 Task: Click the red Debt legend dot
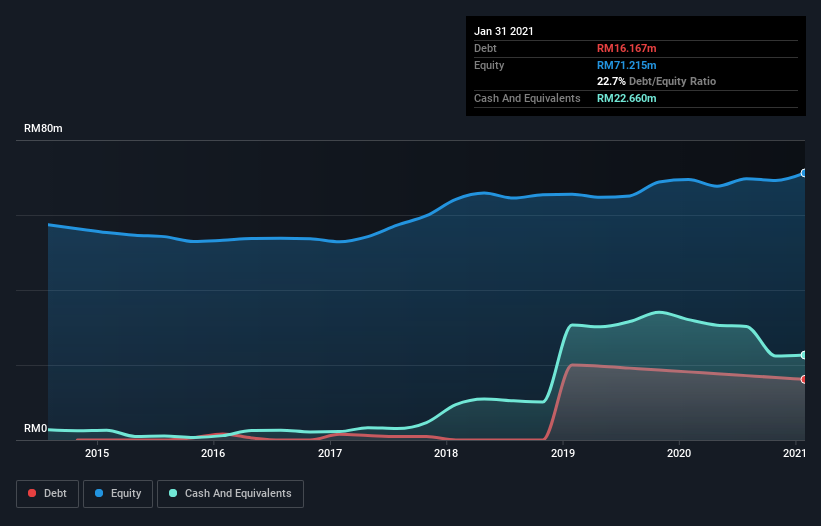[x=32, y=493]
